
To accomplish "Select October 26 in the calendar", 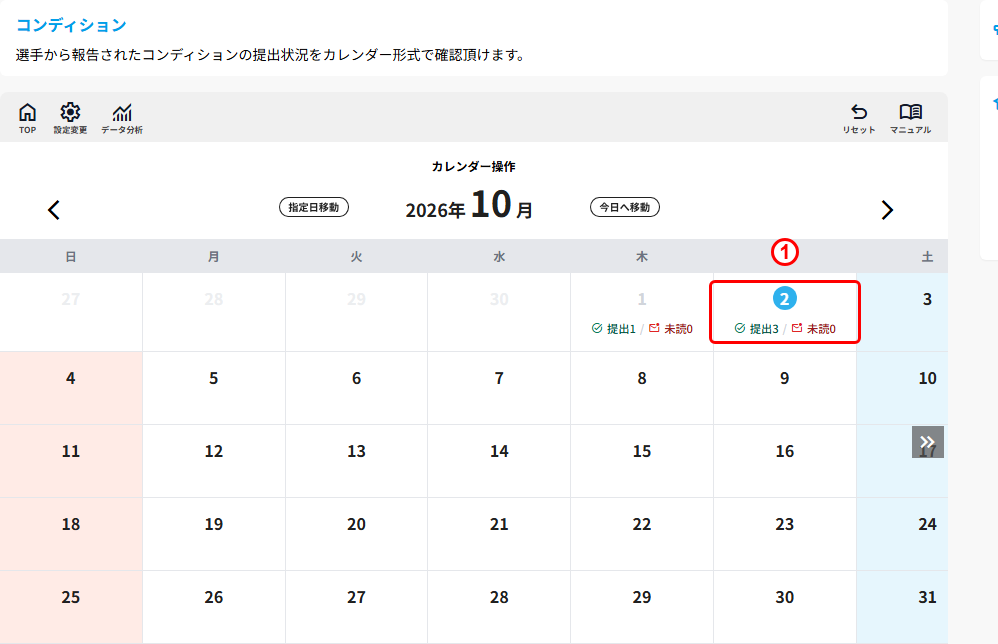I will 214,598.
